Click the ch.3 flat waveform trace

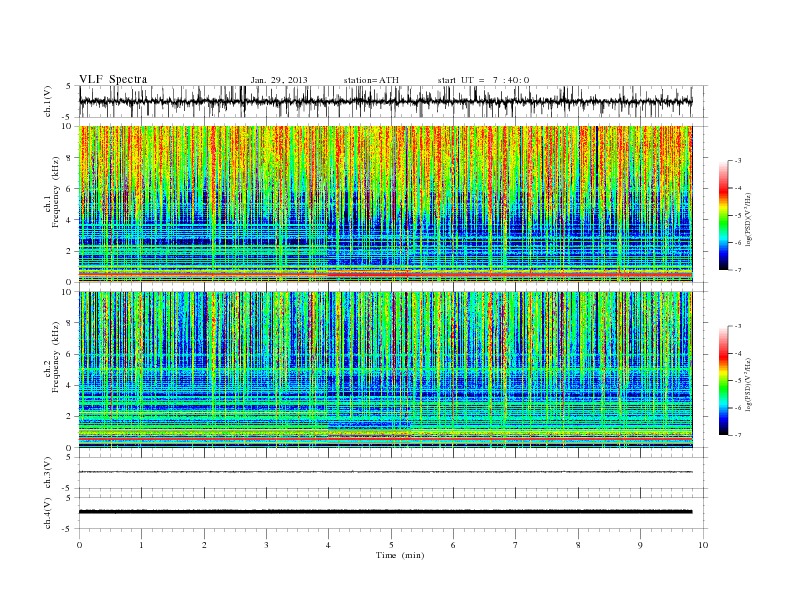[385, 472]
